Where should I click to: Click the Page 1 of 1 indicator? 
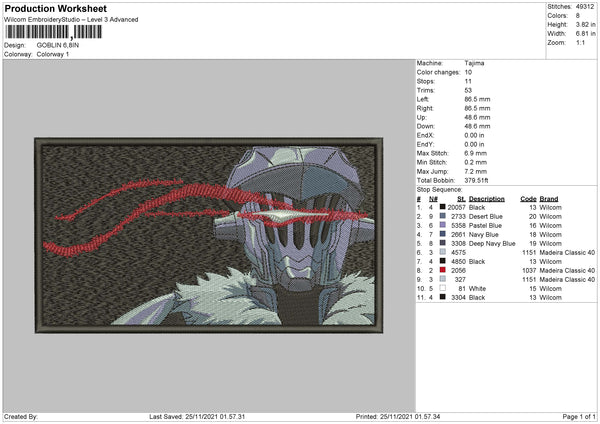pos(579,416)
